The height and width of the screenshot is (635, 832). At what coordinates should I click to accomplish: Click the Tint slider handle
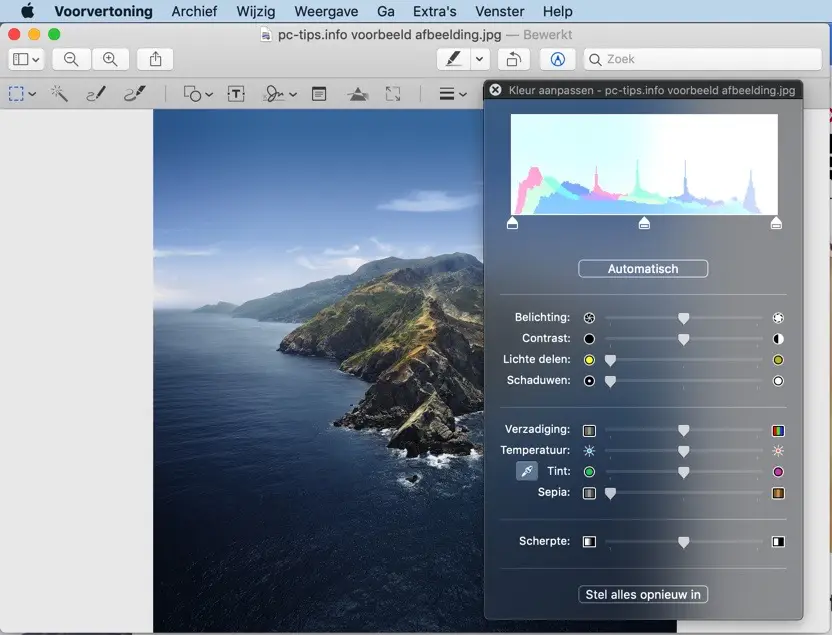[683, 472]
